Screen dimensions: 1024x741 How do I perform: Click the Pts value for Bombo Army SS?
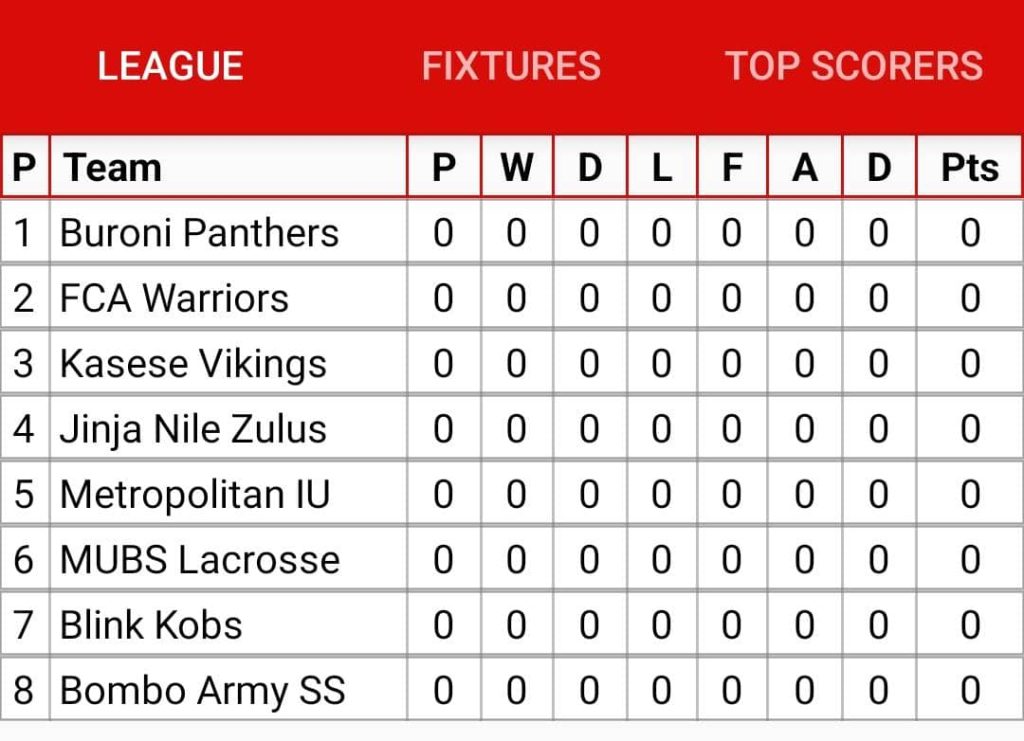click(x=970, y=690)
